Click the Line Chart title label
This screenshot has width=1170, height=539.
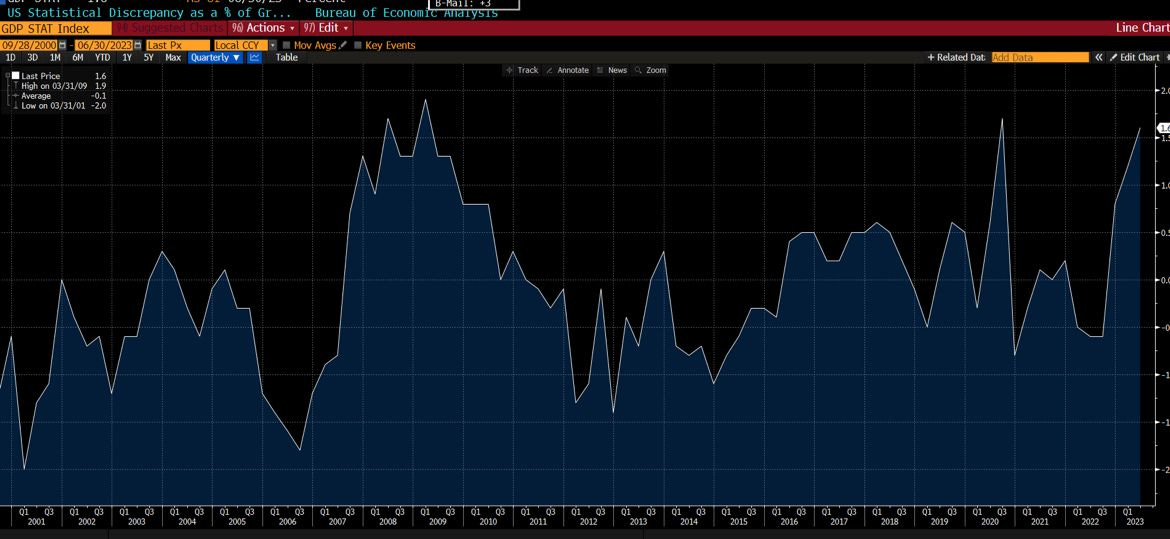pos(1142,28)
